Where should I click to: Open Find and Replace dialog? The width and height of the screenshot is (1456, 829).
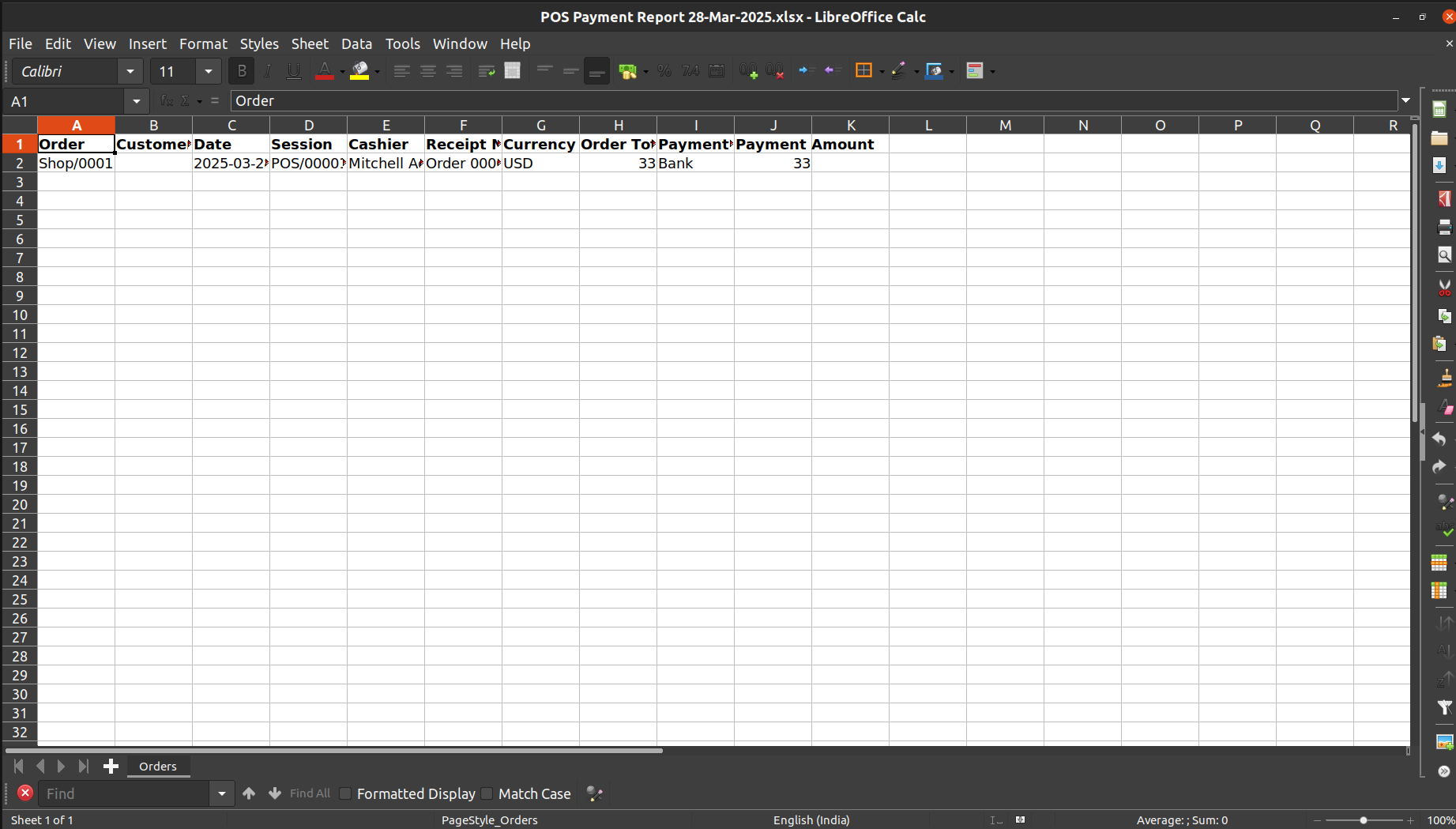click(595, 793)
